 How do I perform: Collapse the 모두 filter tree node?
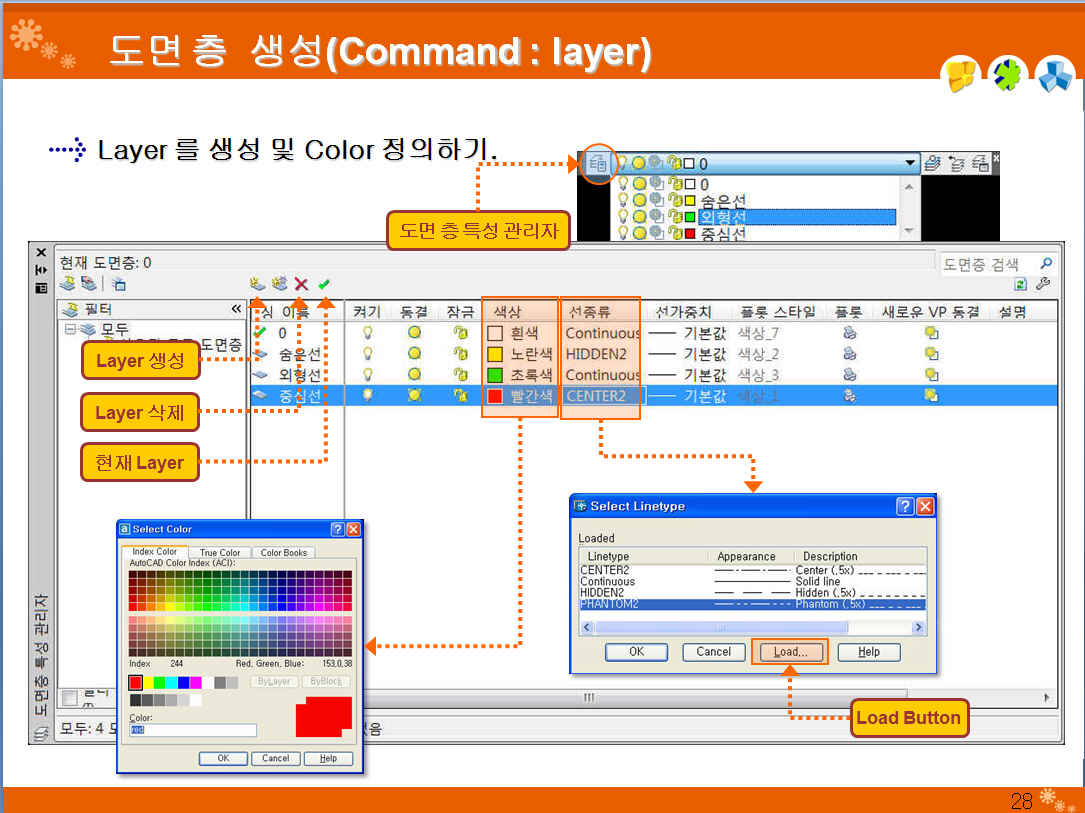70,328
